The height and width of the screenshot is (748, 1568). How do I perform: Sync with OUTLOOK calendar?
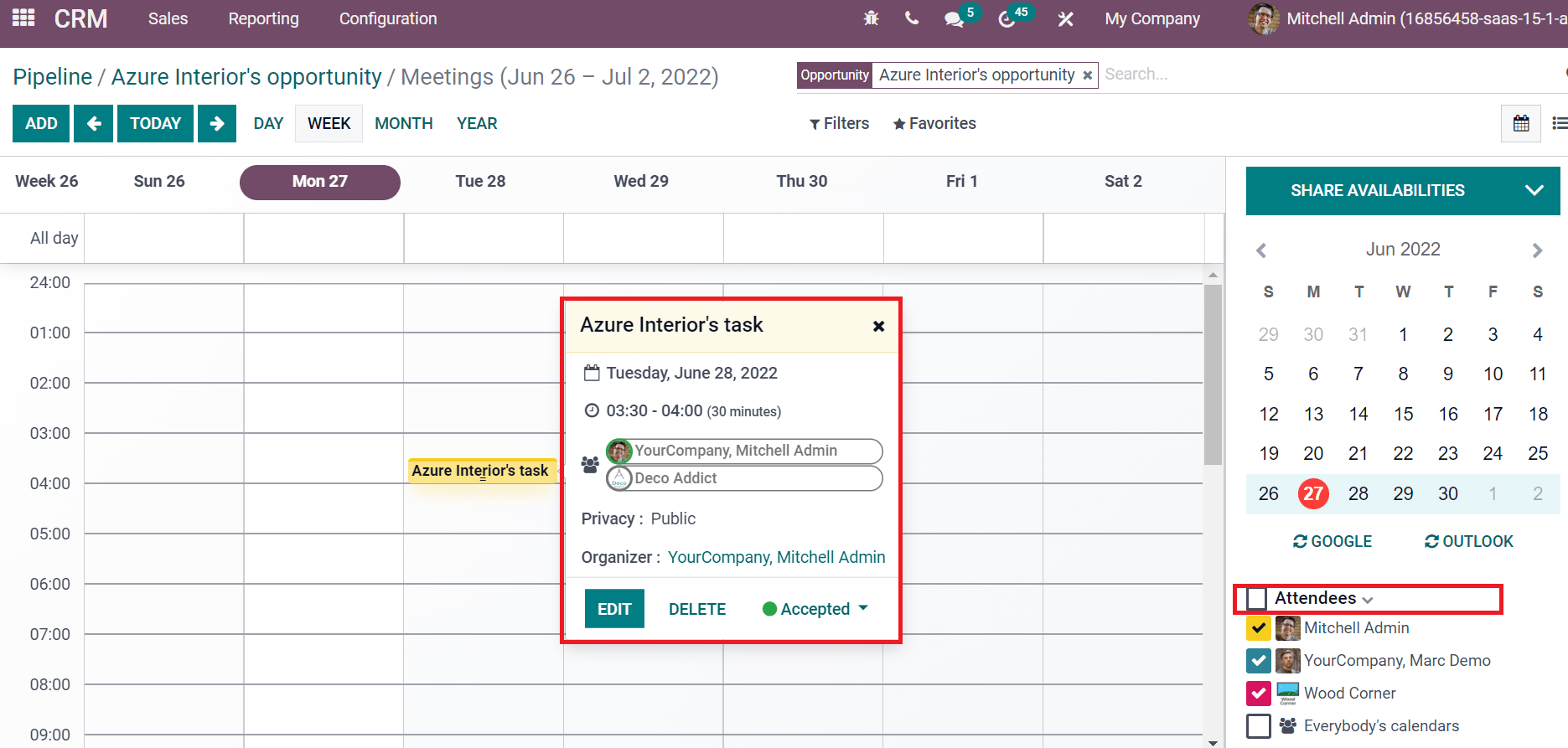(1469, 542)
